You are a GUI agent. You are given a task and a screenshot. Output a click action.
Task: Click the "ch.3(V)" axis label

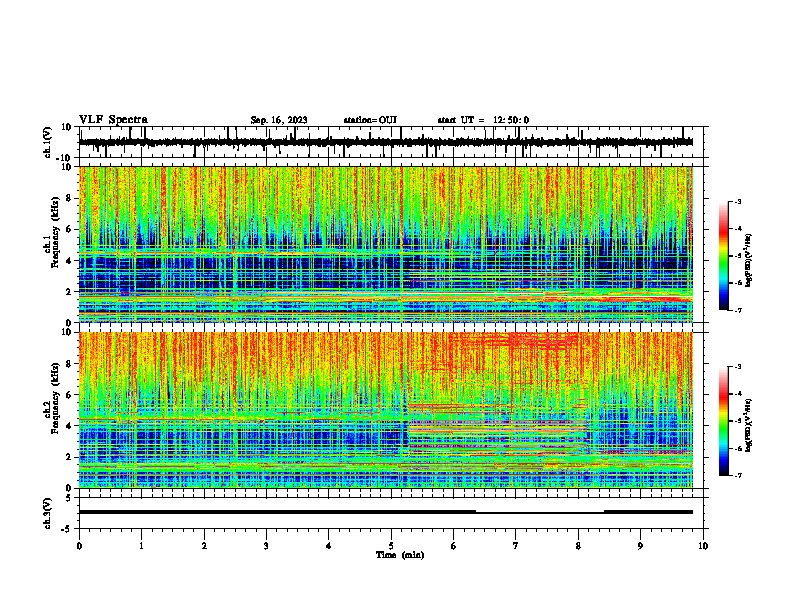click(x=48, y=513)
